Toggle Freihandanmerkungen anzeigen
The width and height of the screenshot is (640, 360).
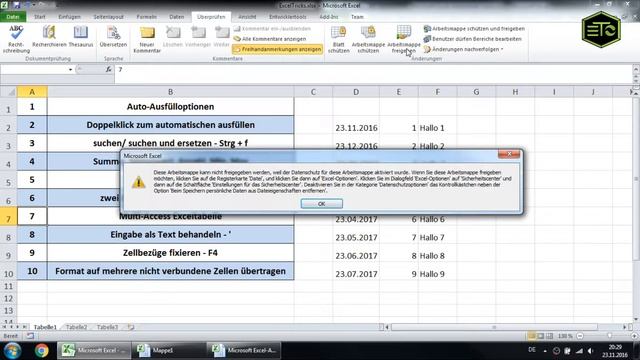click(278, 49)
